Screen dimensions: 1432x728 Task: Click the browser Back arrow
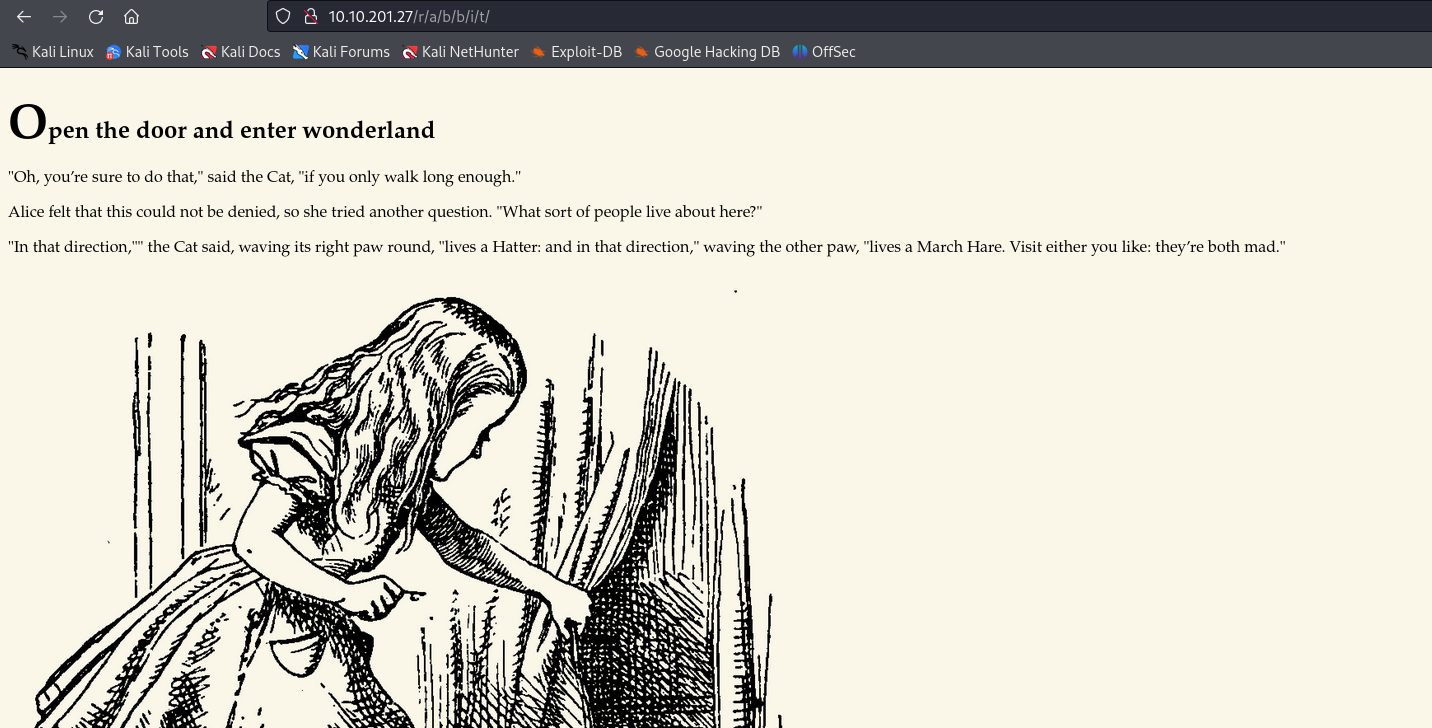(x=24, y=17)
